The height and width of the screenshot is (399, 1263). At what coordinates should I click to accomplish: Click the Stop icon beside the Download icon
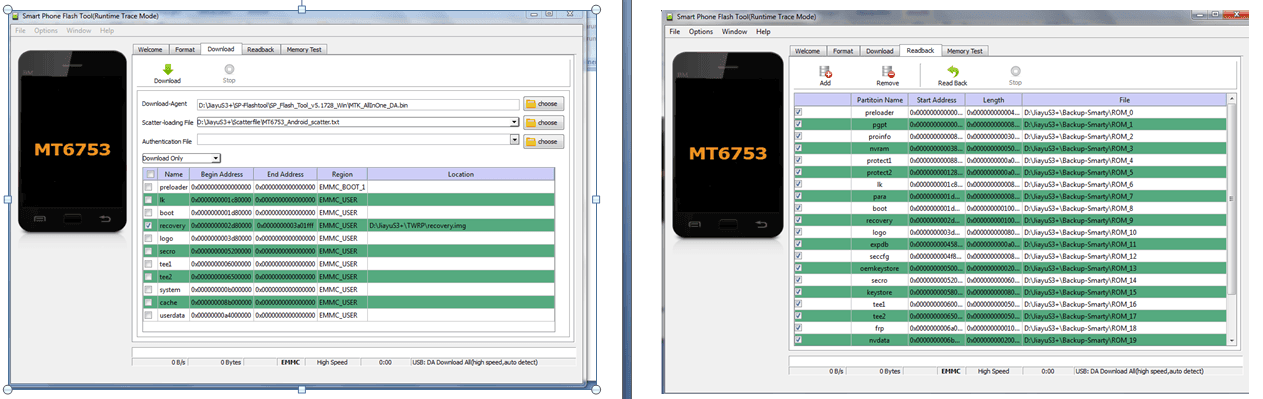click(229, 69)
